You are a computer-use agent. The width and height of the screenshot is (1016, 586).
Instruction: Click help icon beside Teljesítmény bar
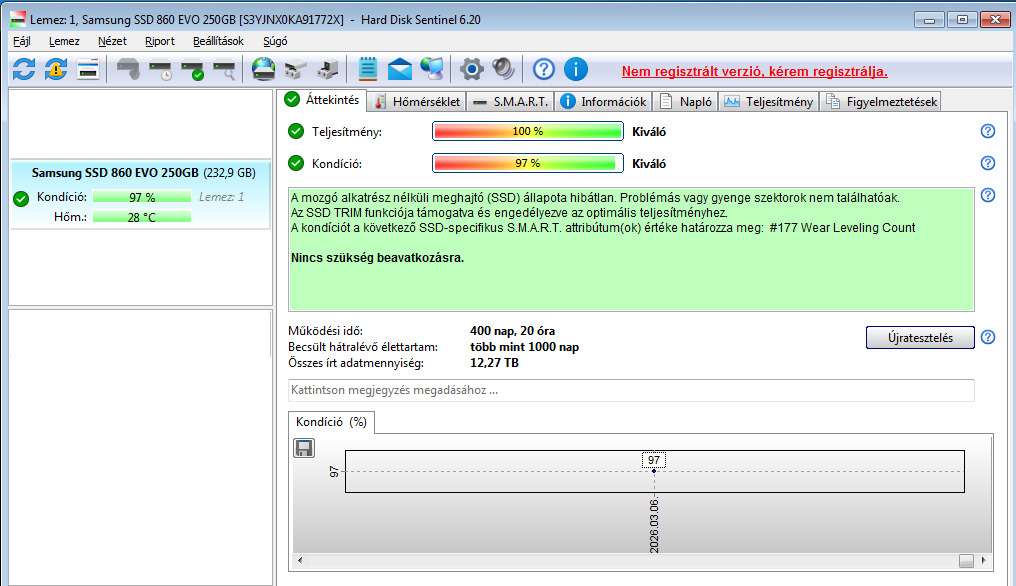(x=987, y=131)
